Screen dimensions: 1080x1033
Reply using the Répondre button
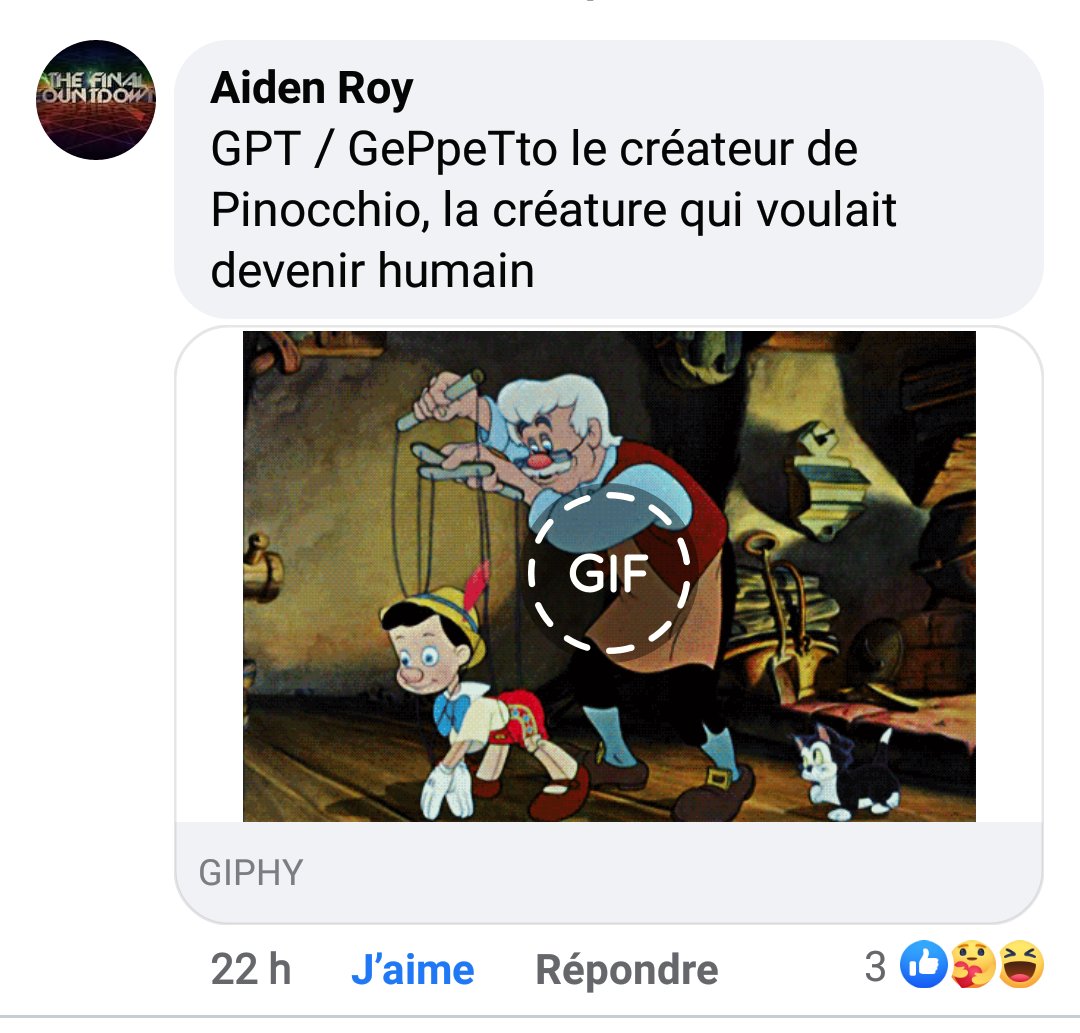pos(627,970)
